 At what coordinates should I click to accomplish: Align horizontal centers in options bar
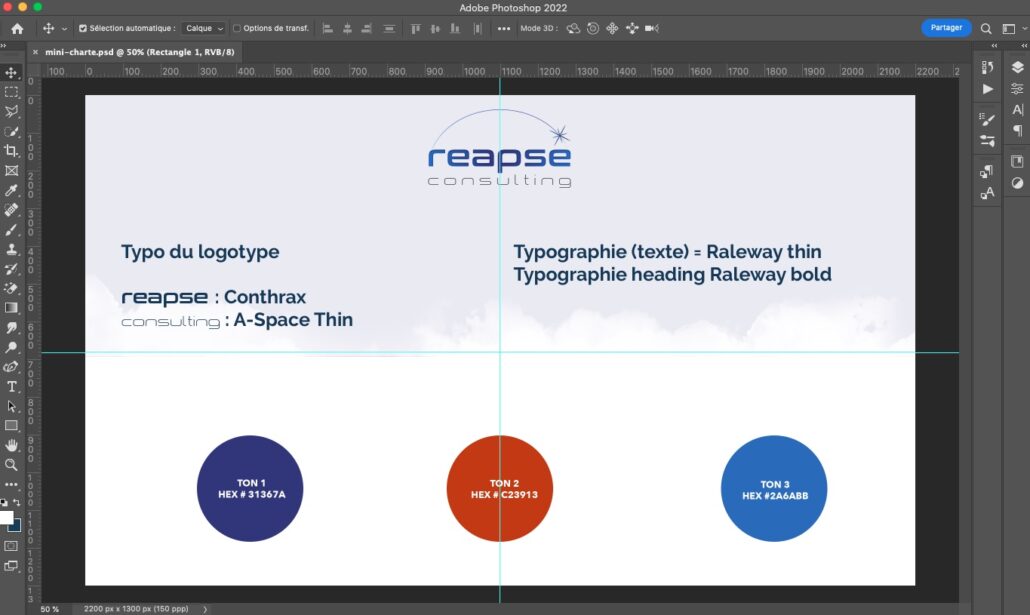tap(347, 28)
